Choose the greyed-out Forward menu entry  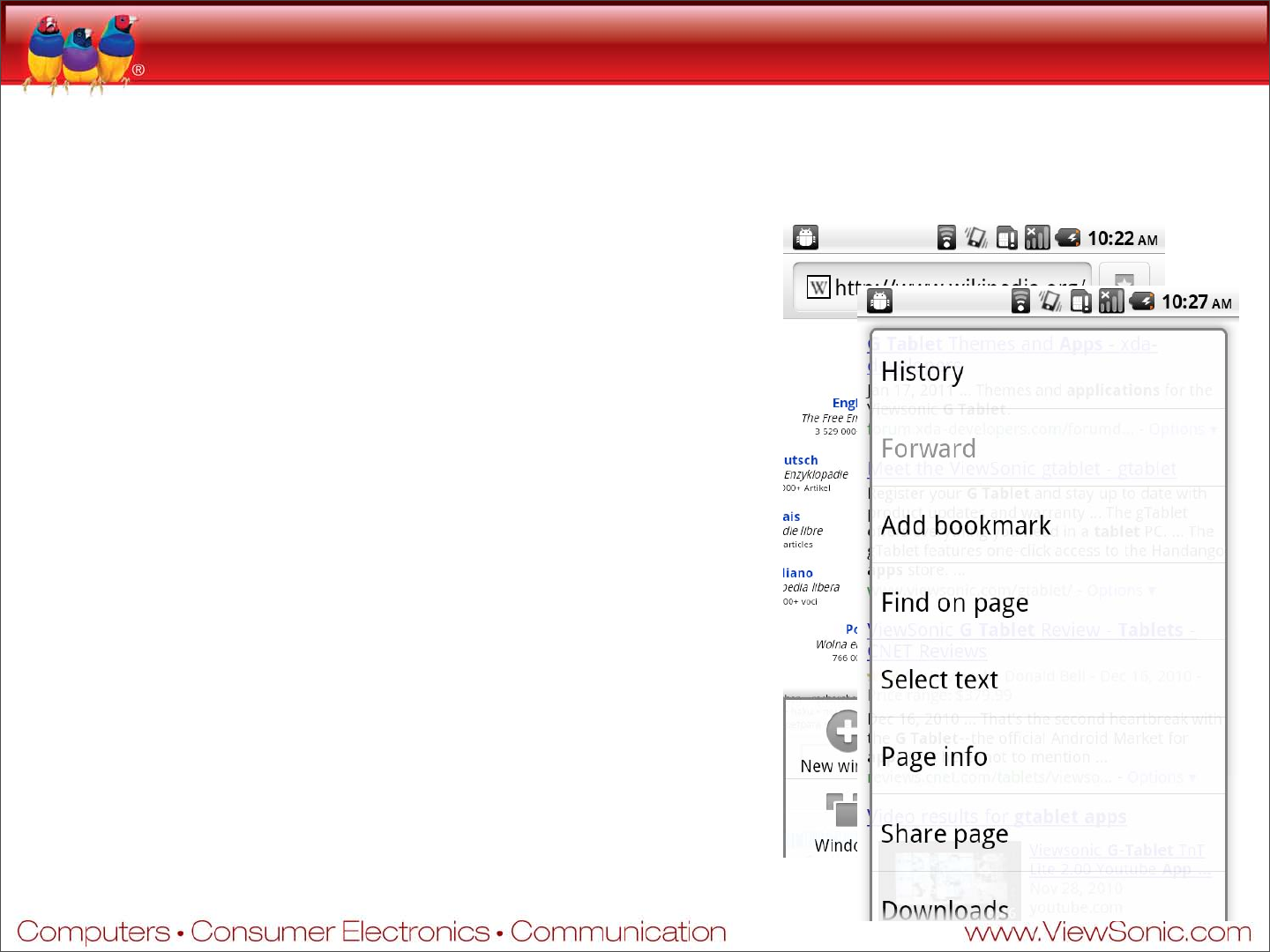[1048, 448]
